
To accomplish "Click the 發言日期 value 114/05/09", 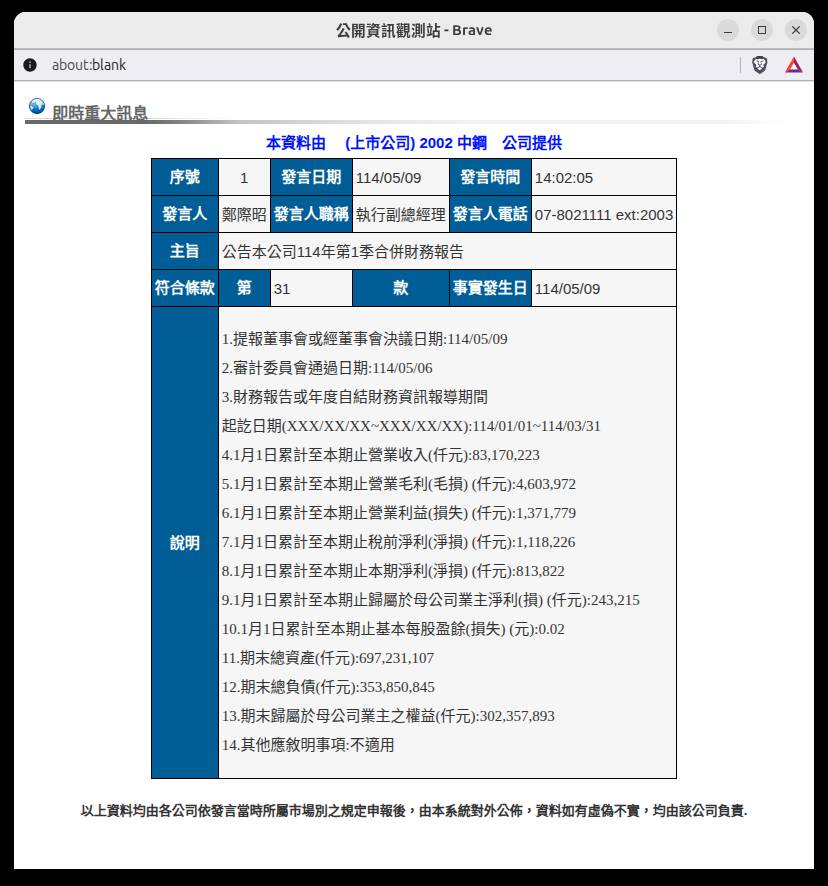I will (x=388, y=178).
